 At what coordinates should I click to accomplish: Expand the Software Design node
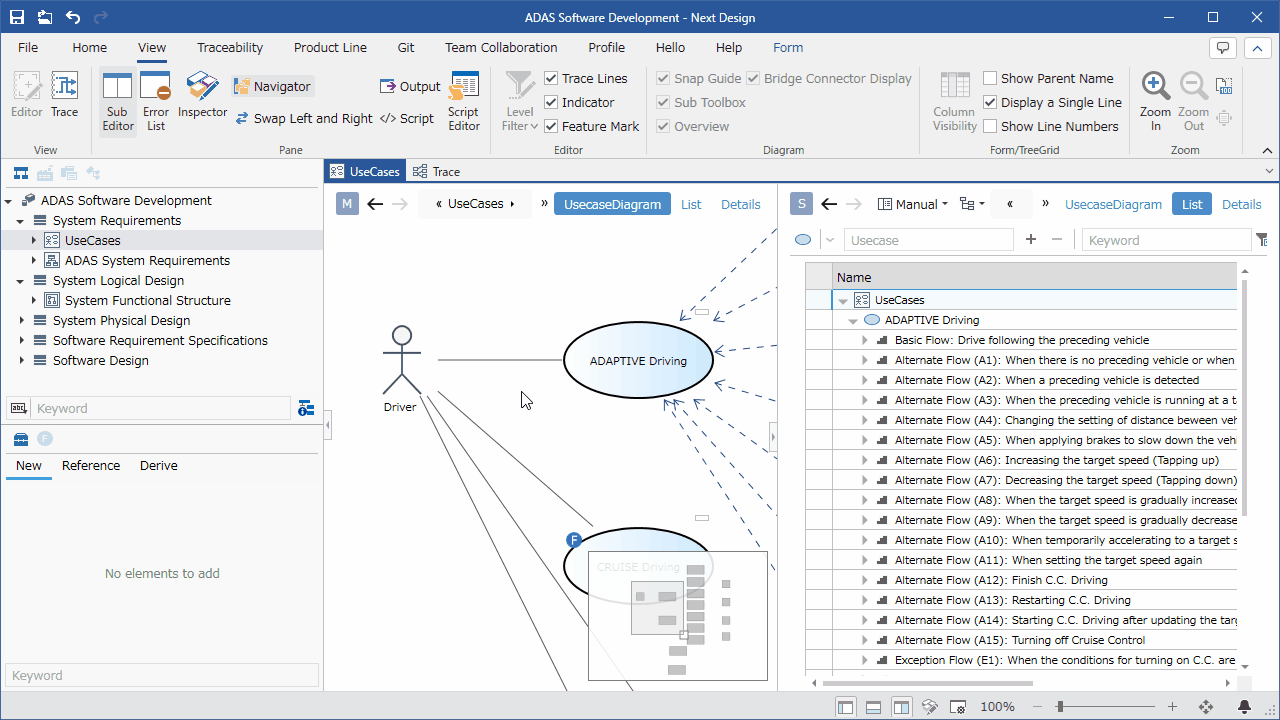(x=20, y=361)
